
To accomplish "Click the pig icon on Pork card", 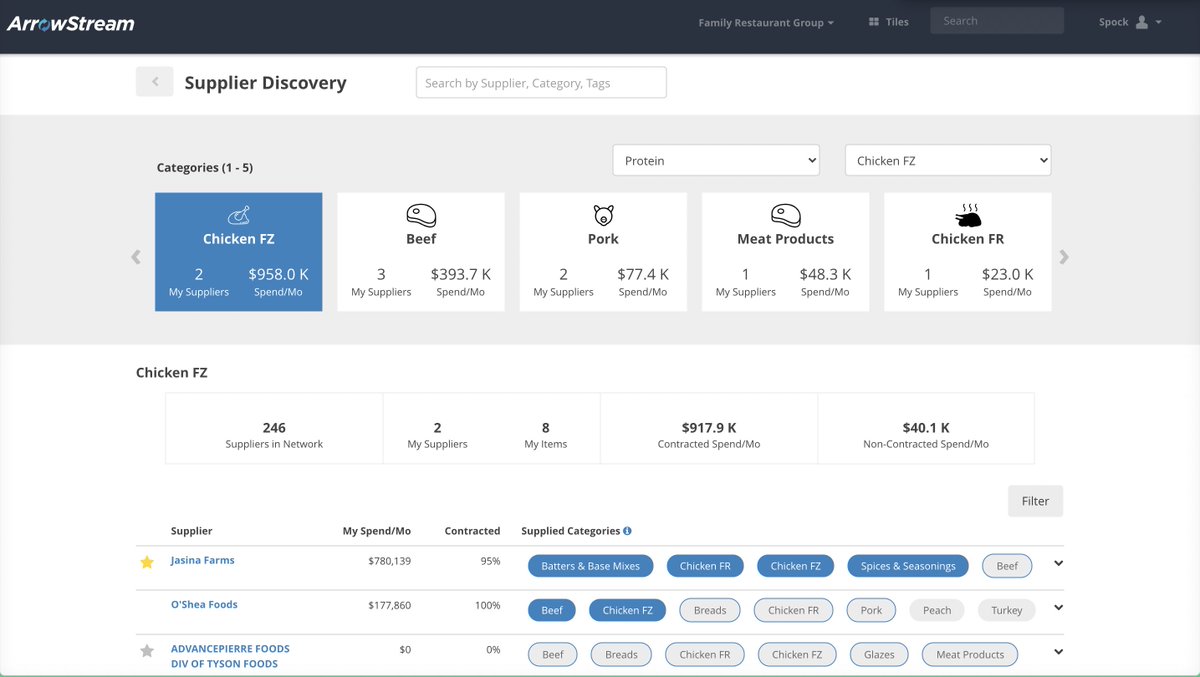I will coord(603,215).
